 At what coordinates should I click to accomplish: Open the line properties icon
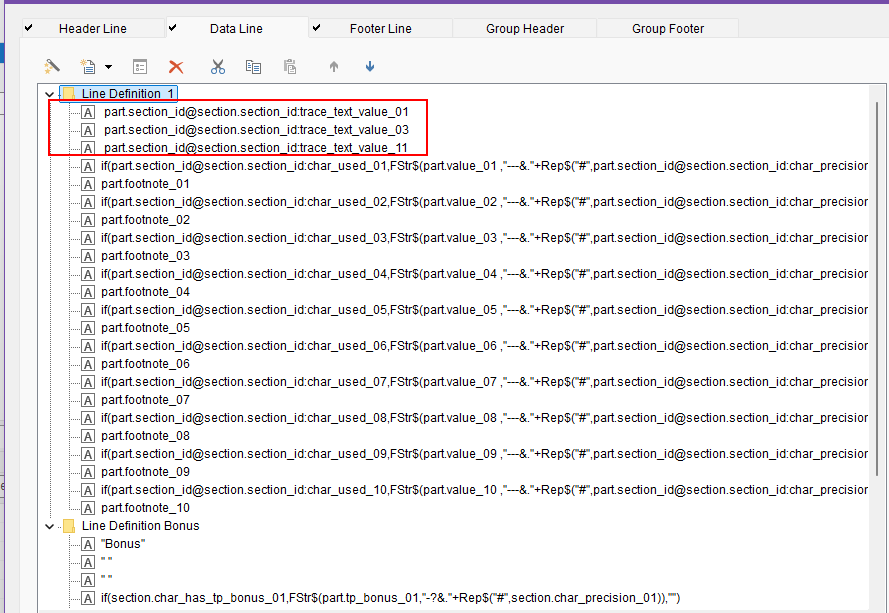click(140, 66)
